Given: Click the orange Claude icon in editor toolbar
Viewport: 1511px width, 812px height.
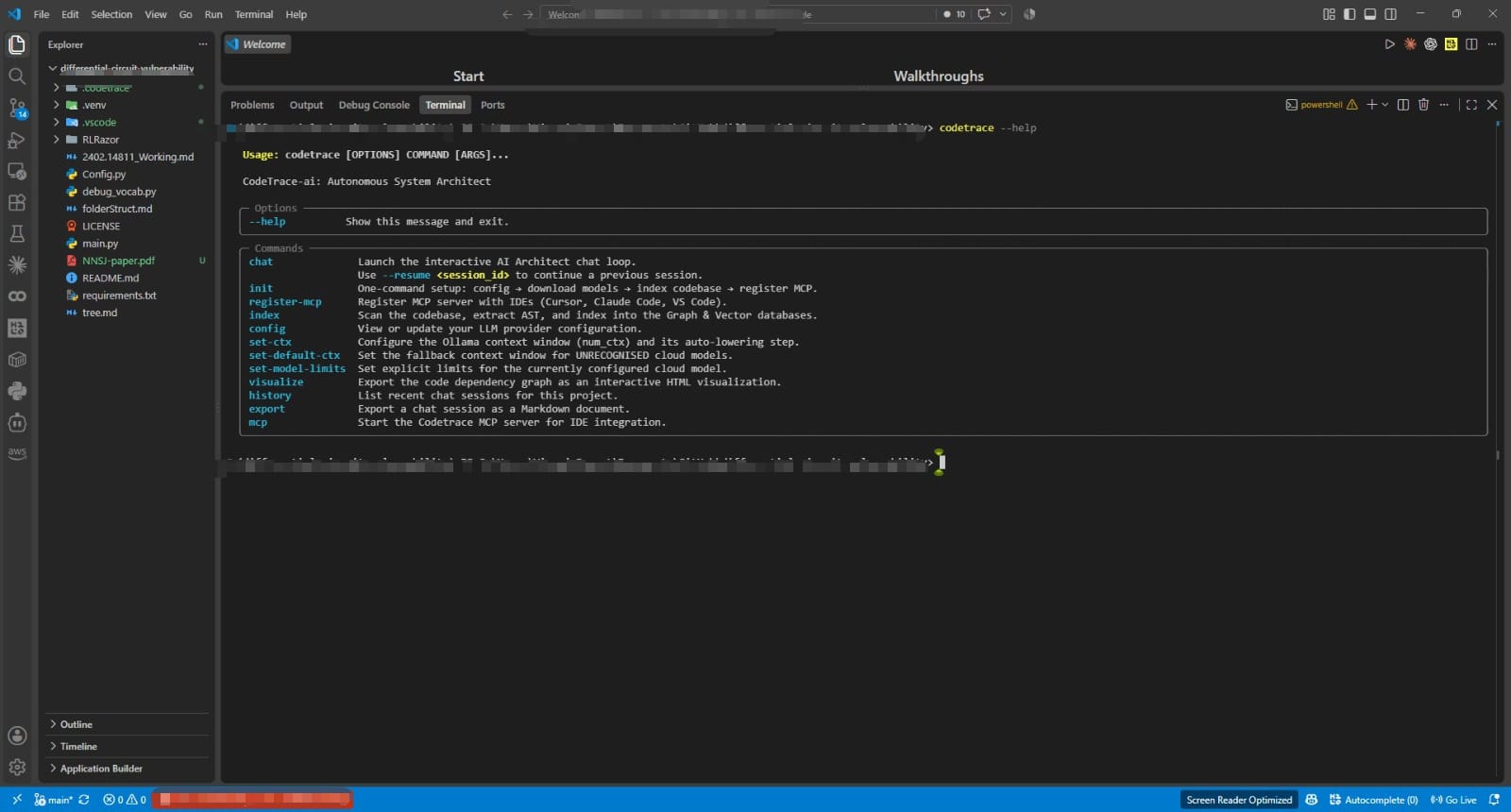Looking at the screenshot, I should (x=1410, y=44).
